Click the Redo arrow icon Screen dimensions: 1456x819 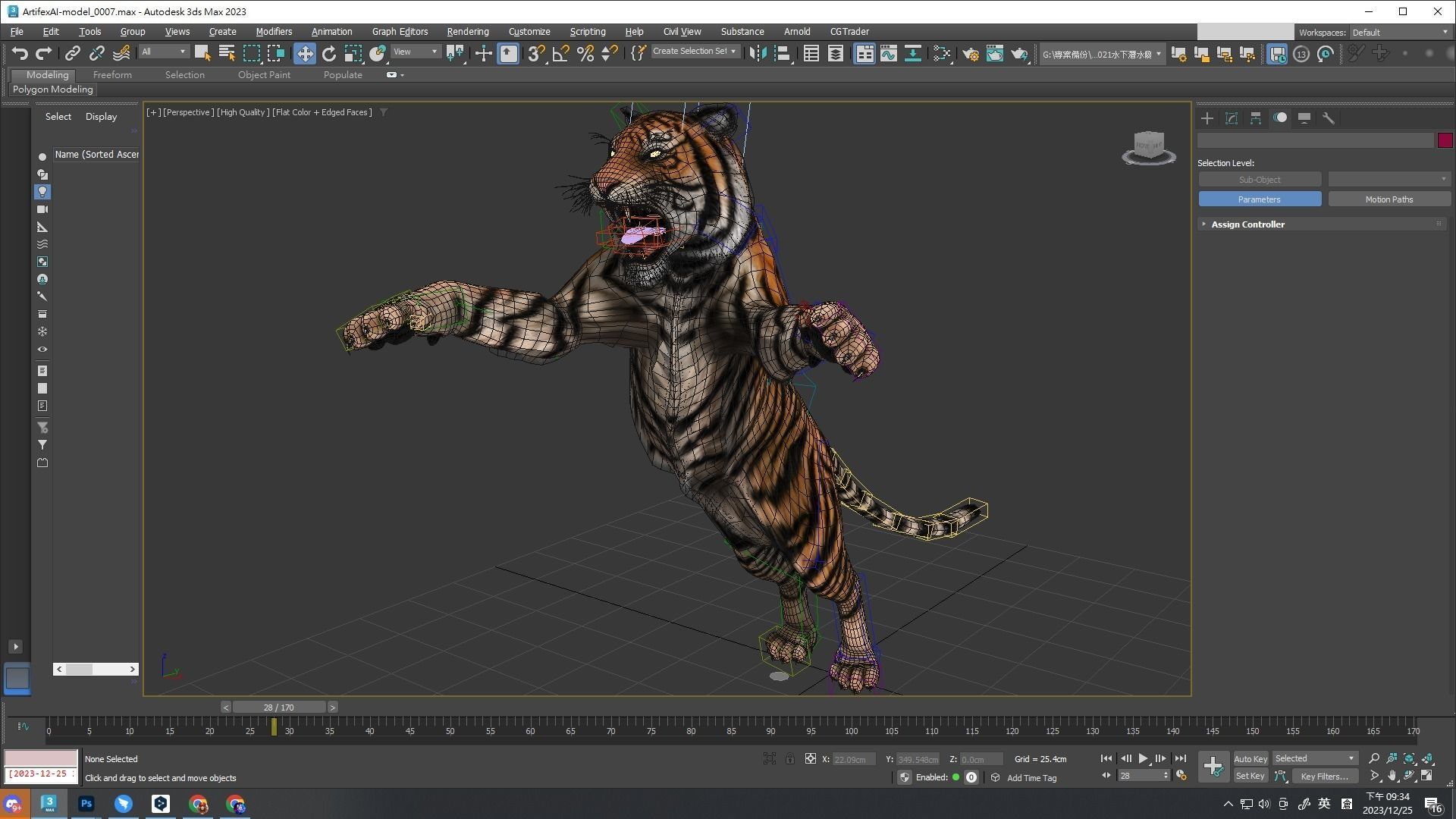point(44,53)
